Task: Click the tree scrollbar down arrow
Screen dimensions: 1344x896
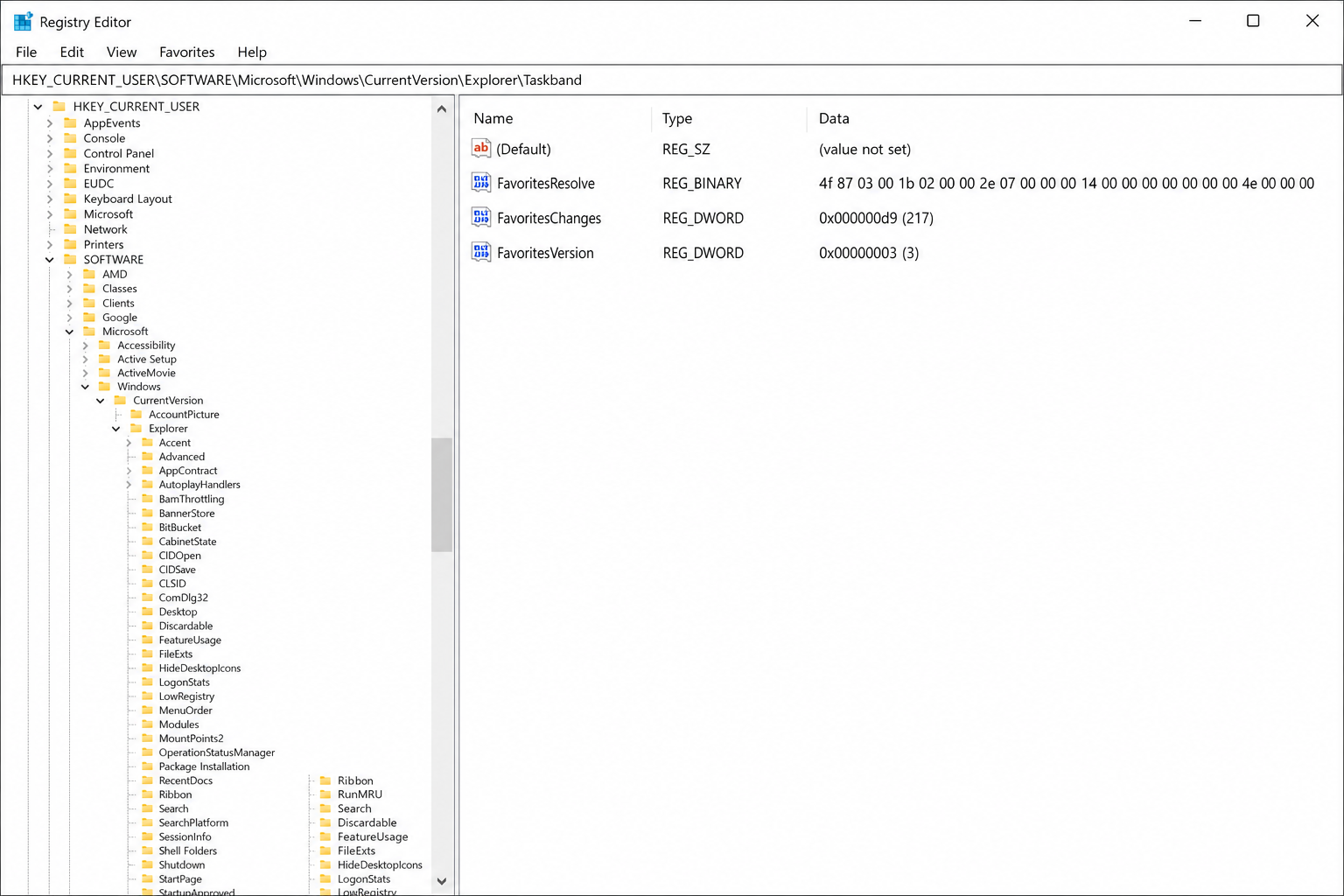Action: [442, 881]
